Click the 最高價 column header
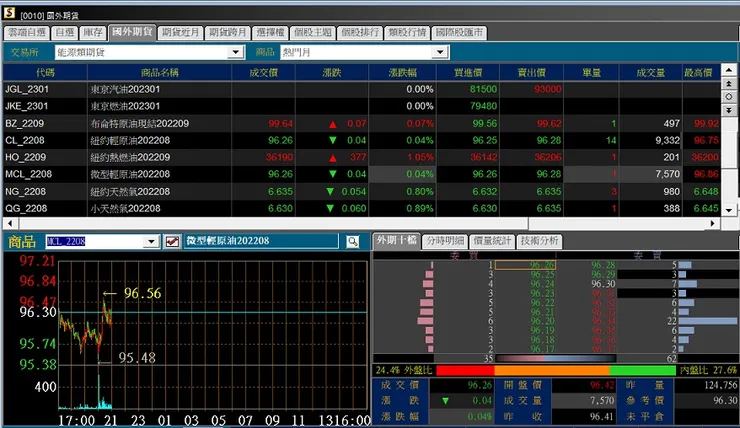The width and height of the screenshot is (740, 428). (x=701, y=72)
